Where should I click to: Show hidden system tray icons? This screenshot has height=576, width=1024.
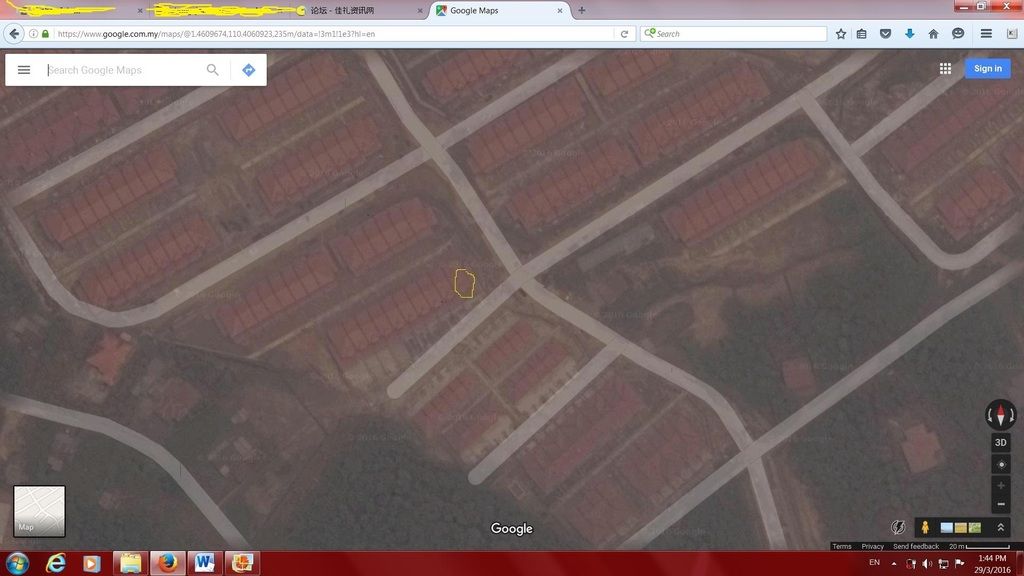click(x=894, y=564)
